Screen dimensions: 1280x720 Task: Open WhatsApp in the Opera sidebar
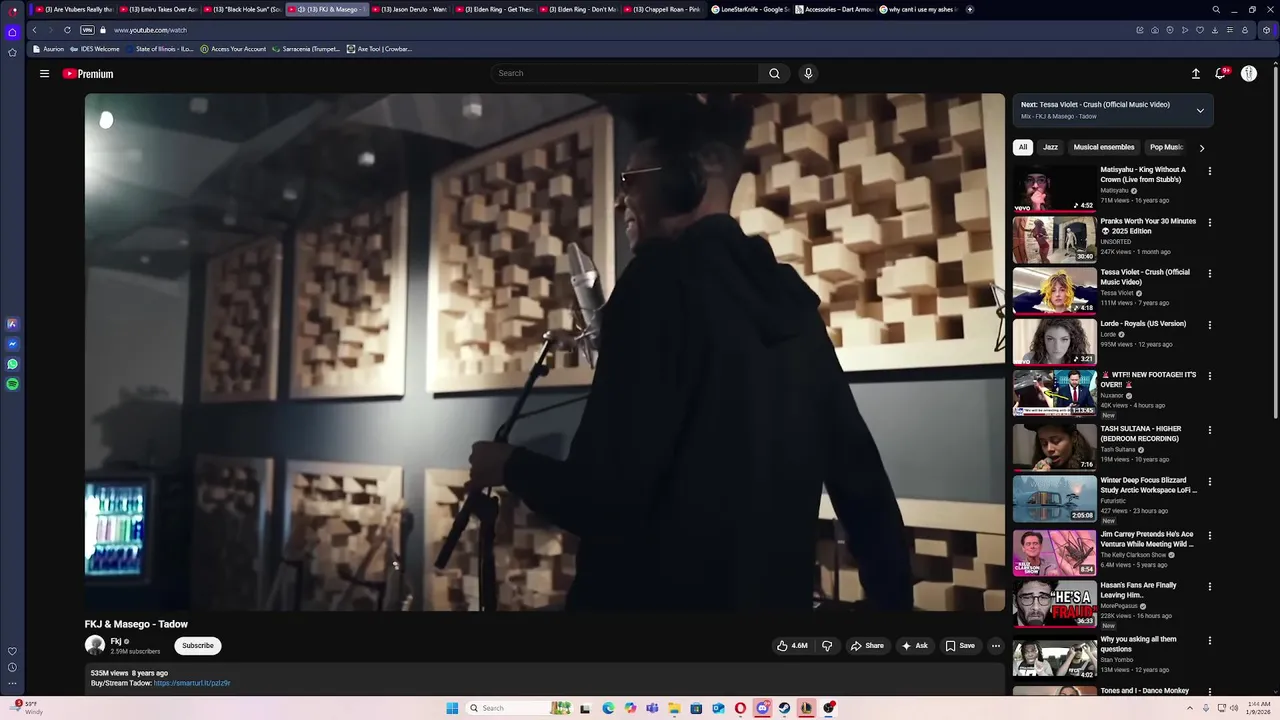[x=12, y=364]
